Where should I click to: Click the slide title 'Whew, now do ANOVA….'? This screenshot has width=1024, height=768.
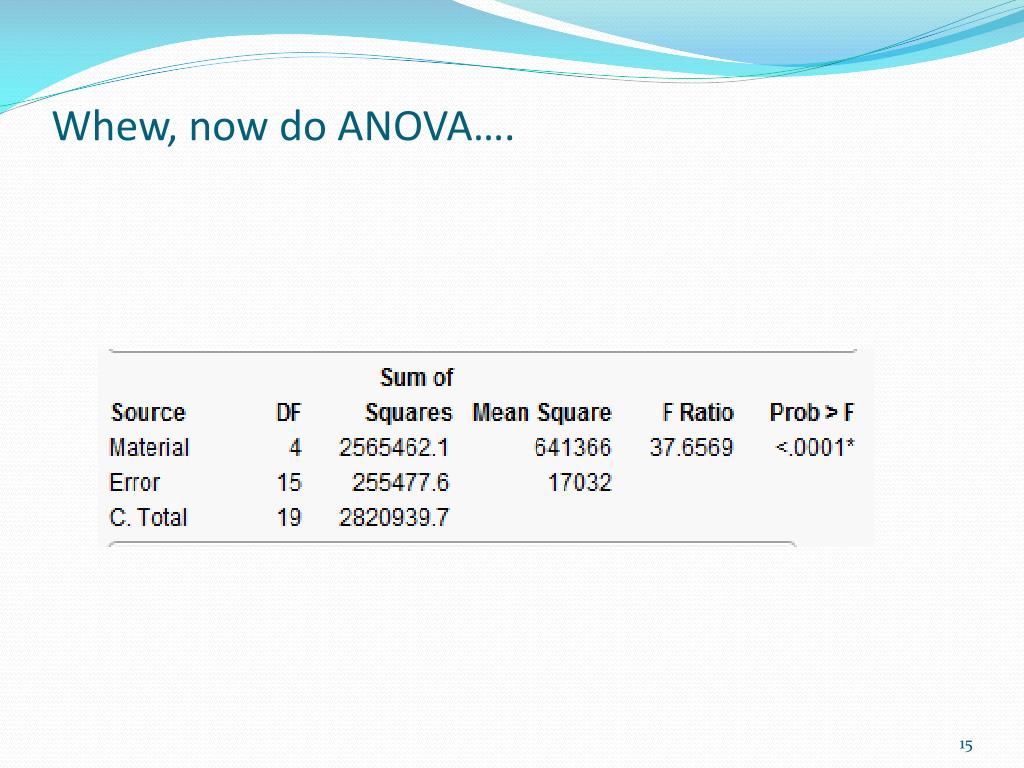click(283, 126)
